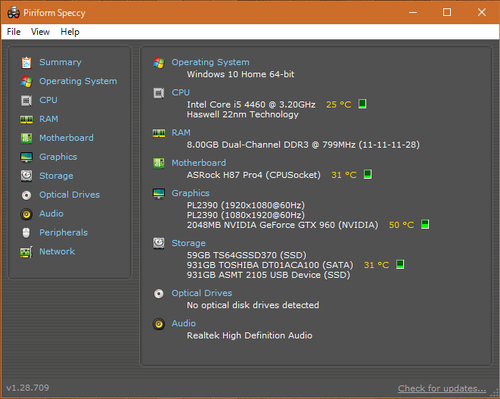Open the Graphics heading in the summary panel
Screen dimensions: 500x399
coord(190,193)
